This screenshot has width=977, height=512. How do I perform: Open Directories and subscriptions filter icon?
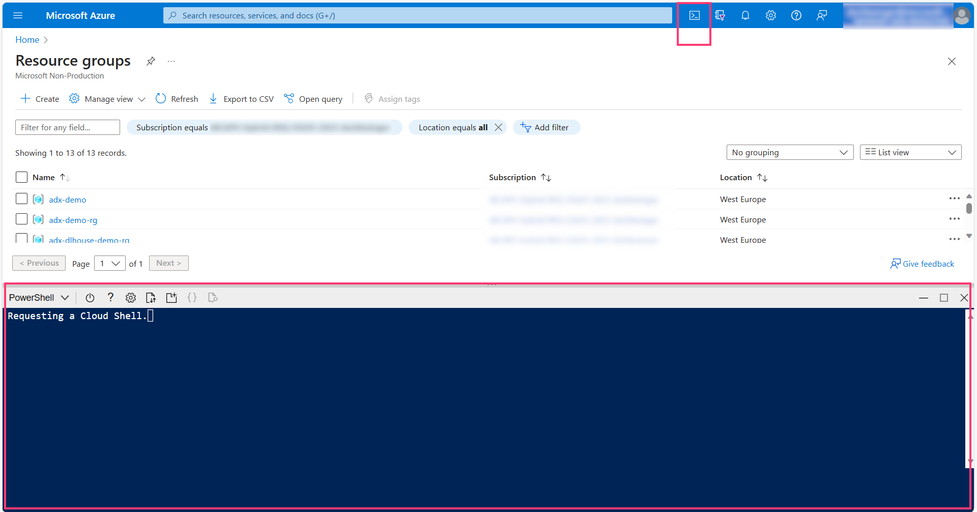[x=720, y=16]
